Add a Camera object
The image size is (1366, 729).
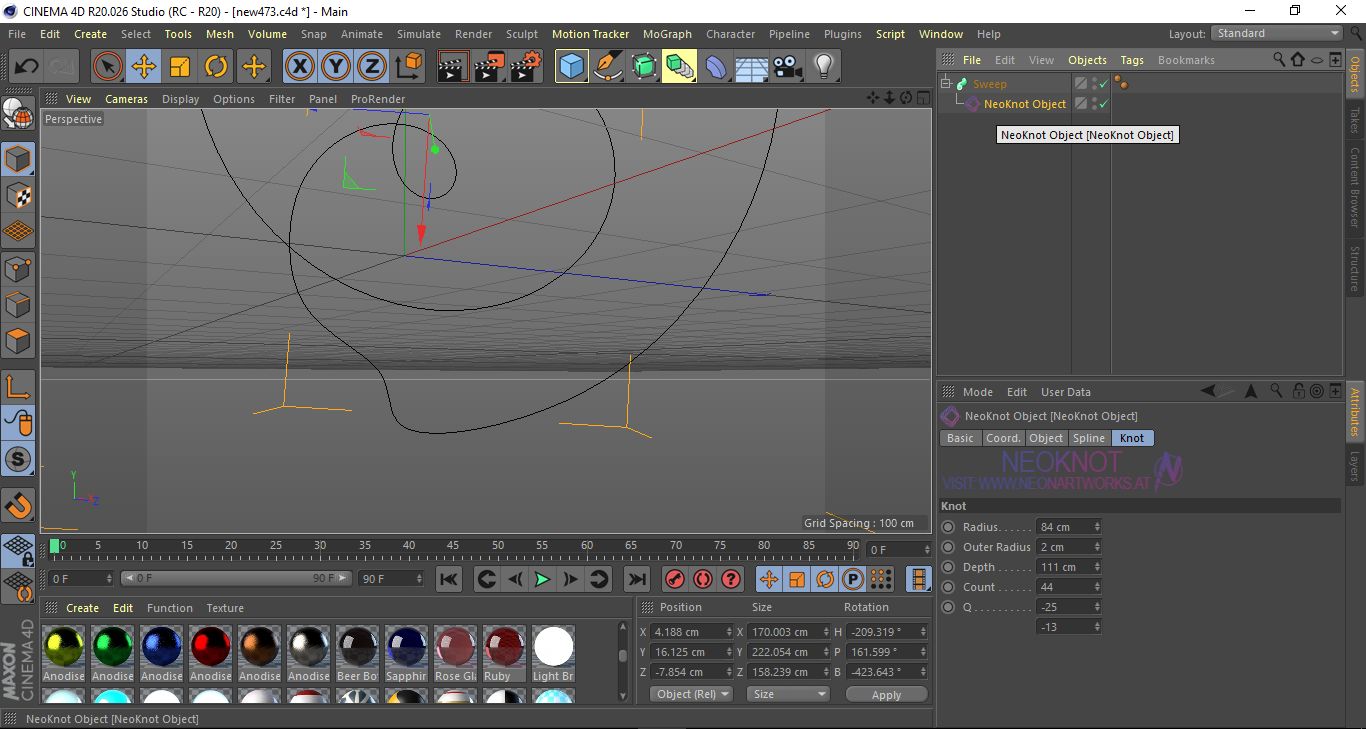coord(787,67)
